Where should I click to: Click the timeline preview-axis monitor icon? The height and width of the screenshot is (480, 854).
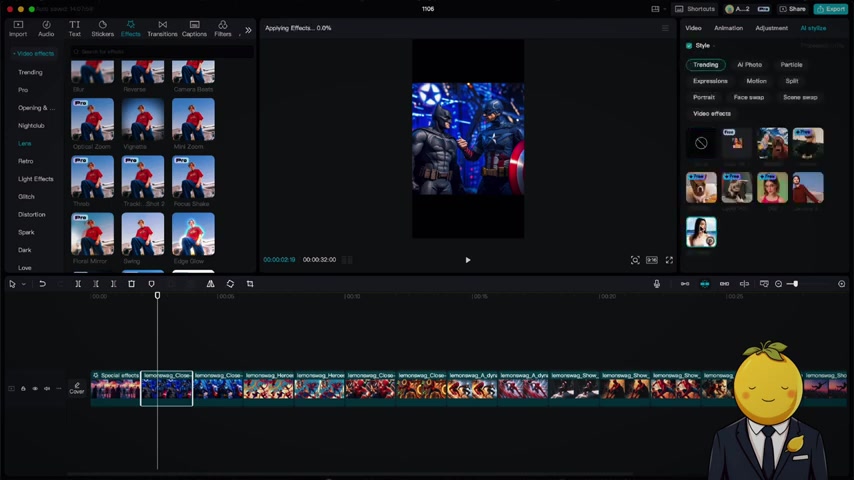coord(764,284)
